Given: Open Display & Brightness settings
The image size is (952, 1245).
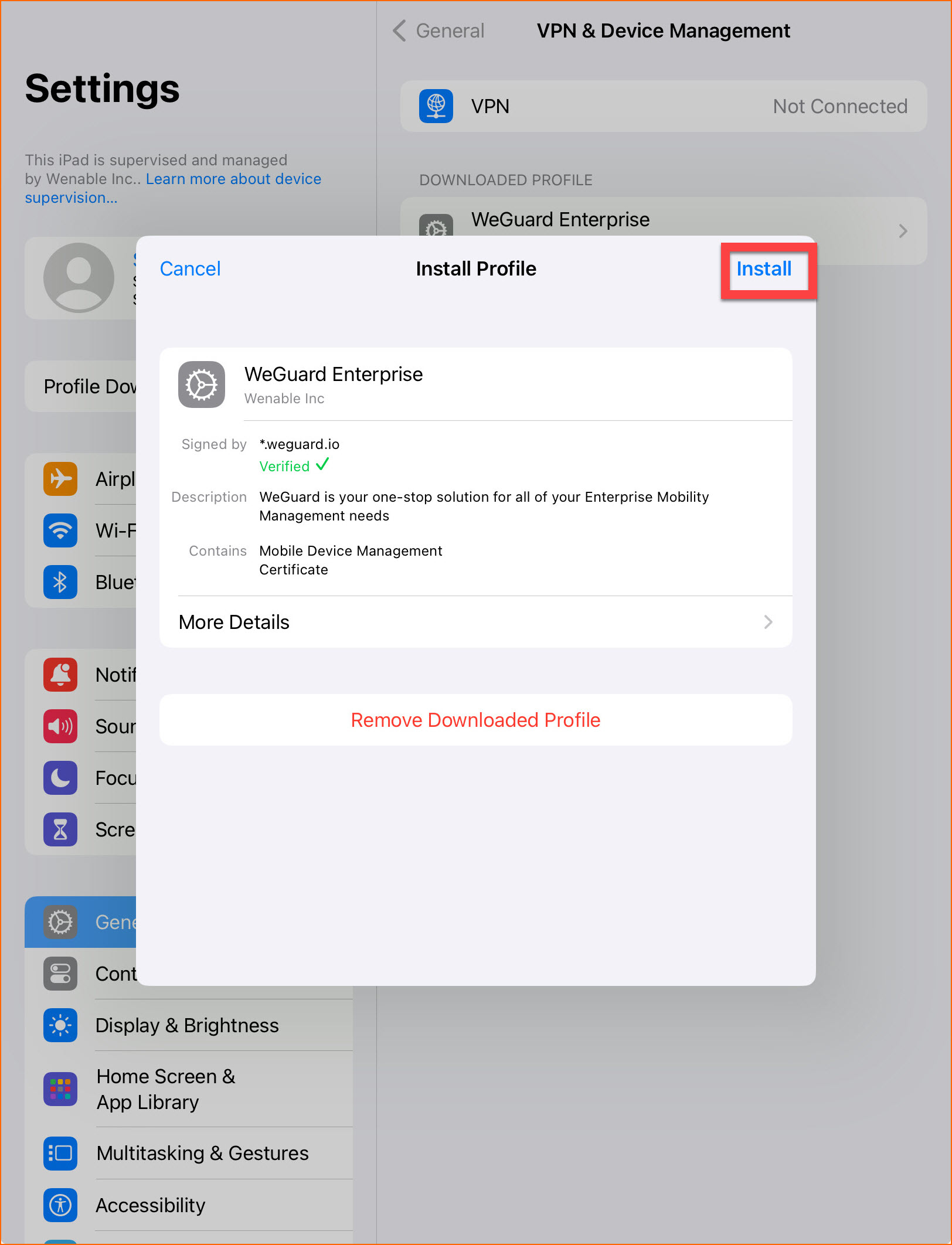Looking at the screenshot, I should 189,1025.
